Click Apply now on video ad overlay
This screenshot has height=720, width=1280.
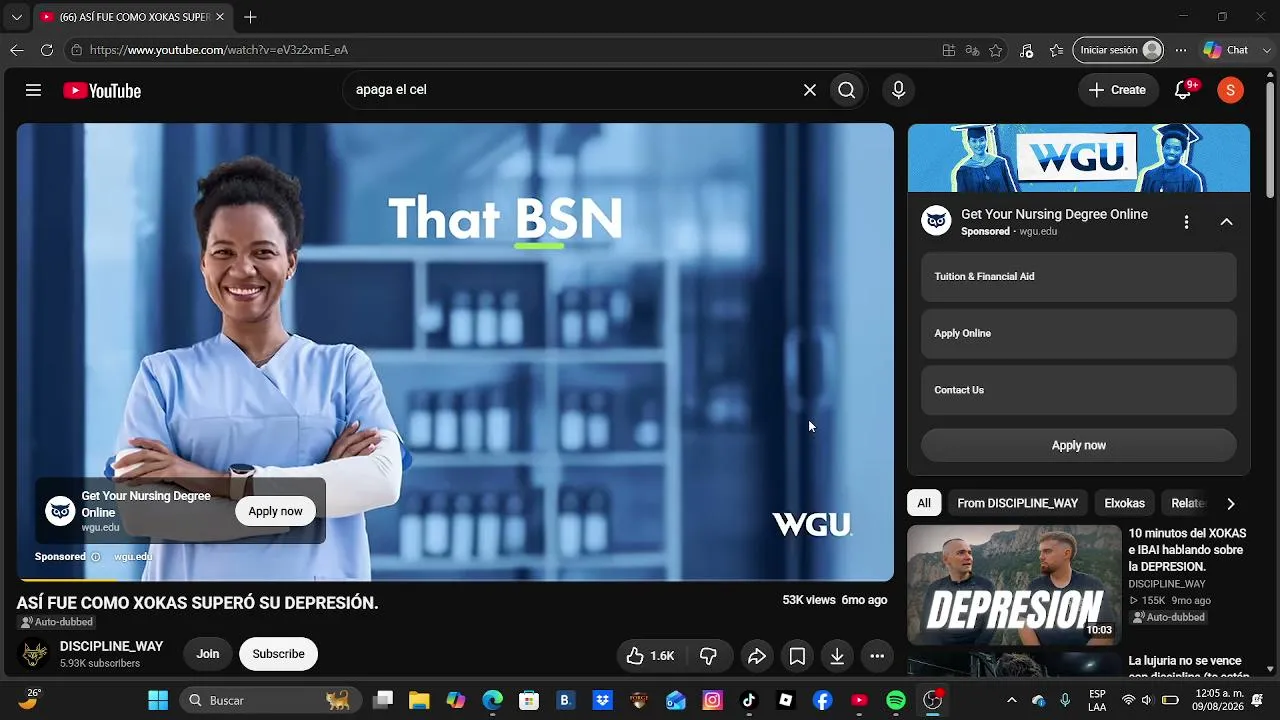(x=275, y=511)
